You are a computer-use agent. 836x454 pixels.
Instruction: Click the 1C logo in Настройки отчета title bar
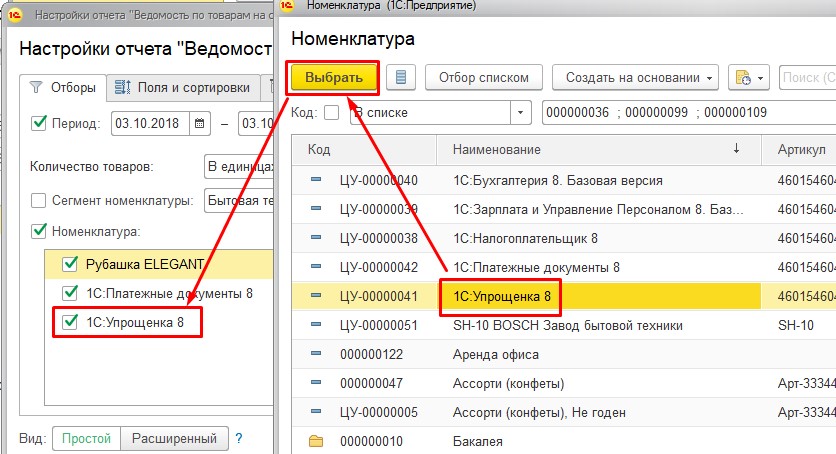click(15, 15)
